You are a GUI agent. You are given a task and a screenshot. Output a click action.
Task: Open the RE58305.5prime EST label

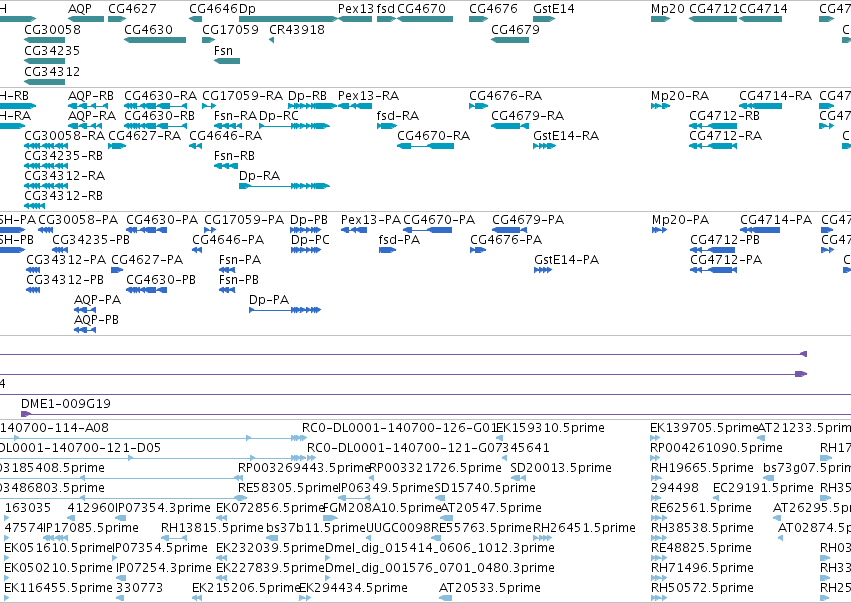pyautogui.click(x=289, y=488)
